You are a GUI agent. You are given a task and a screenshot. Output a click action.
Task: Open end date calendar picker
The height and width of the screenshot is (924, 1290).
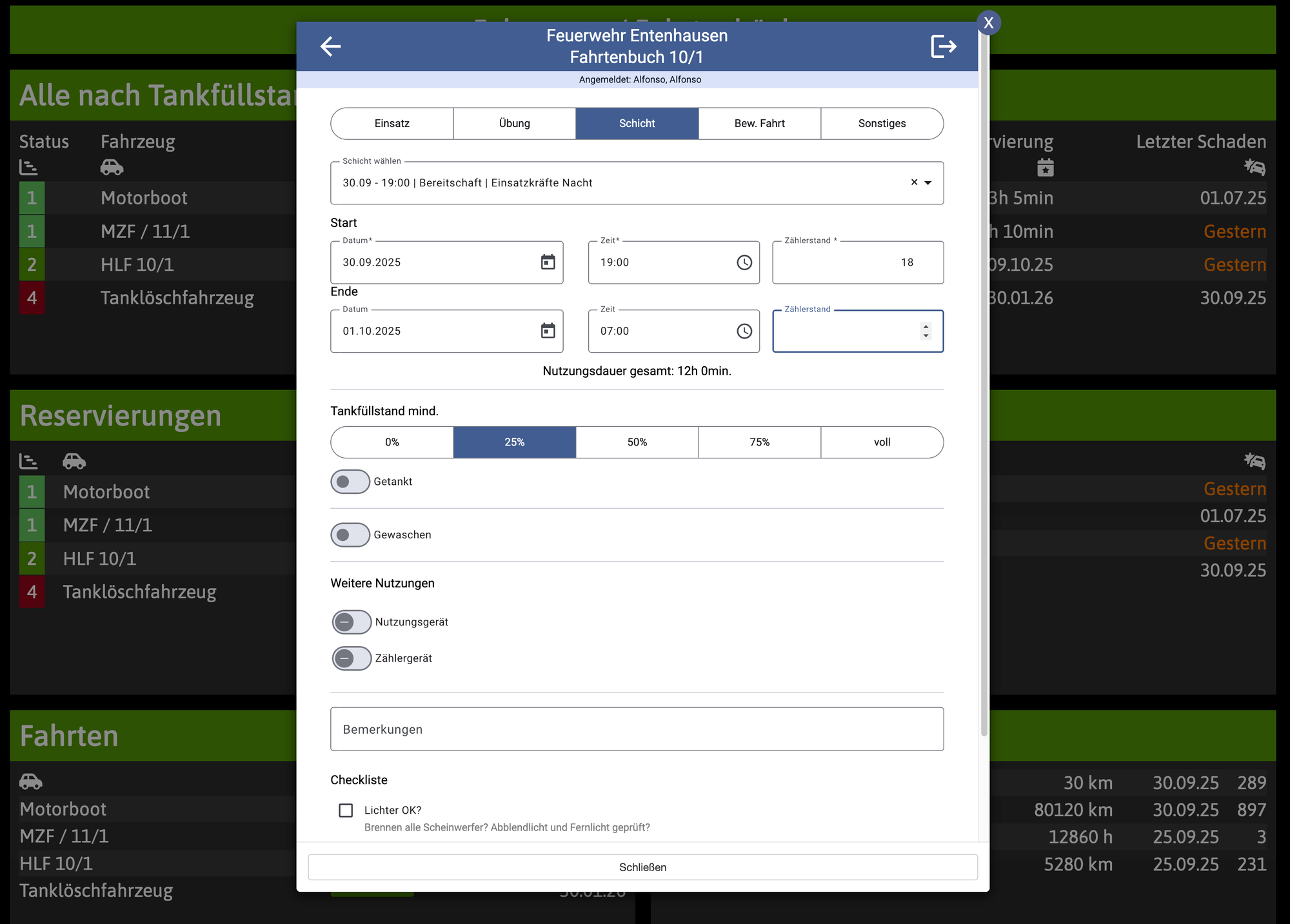click(548, 331)
